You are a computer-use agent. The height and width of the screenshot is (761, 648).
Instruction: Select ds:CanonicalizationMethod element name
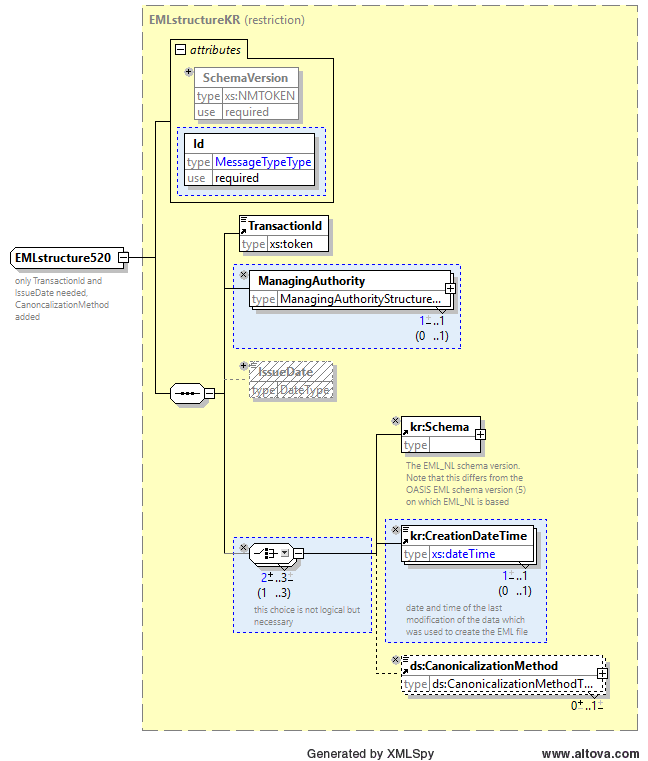point(484,666)
